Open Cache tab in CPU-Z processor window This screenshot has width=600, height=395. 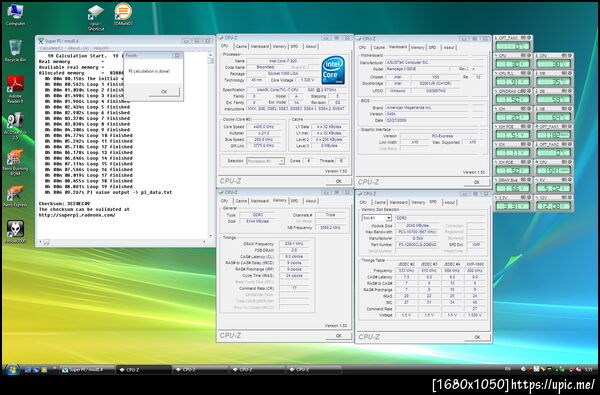click(241, 46)
